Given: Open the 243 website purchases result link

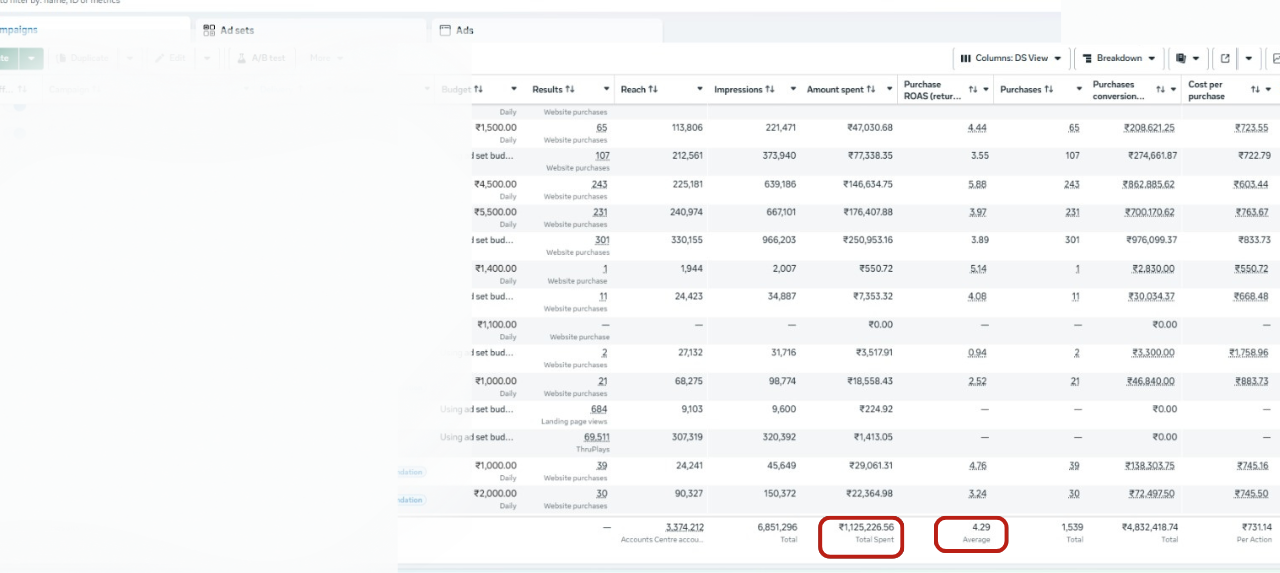Looking at the screenshot, I should 598,184.
